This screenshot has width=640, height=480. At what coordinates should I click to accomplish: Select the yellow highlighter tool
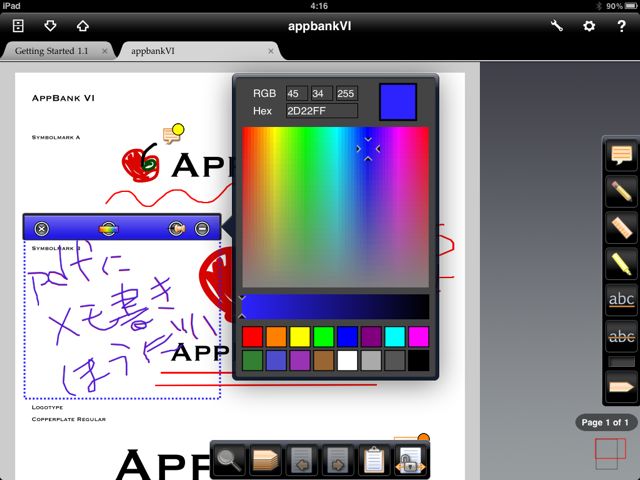click(x=621, y=263)
